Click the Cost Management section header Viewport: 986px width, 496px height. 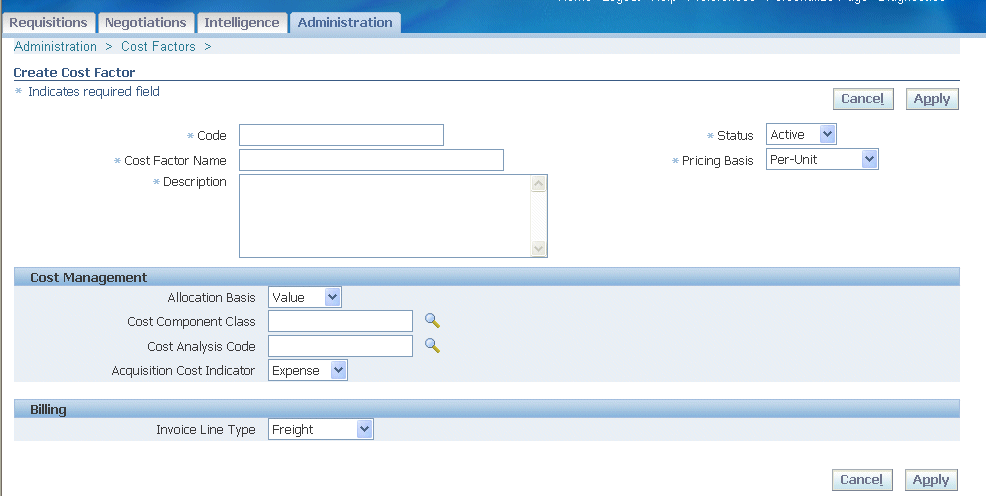coord(487,277)
